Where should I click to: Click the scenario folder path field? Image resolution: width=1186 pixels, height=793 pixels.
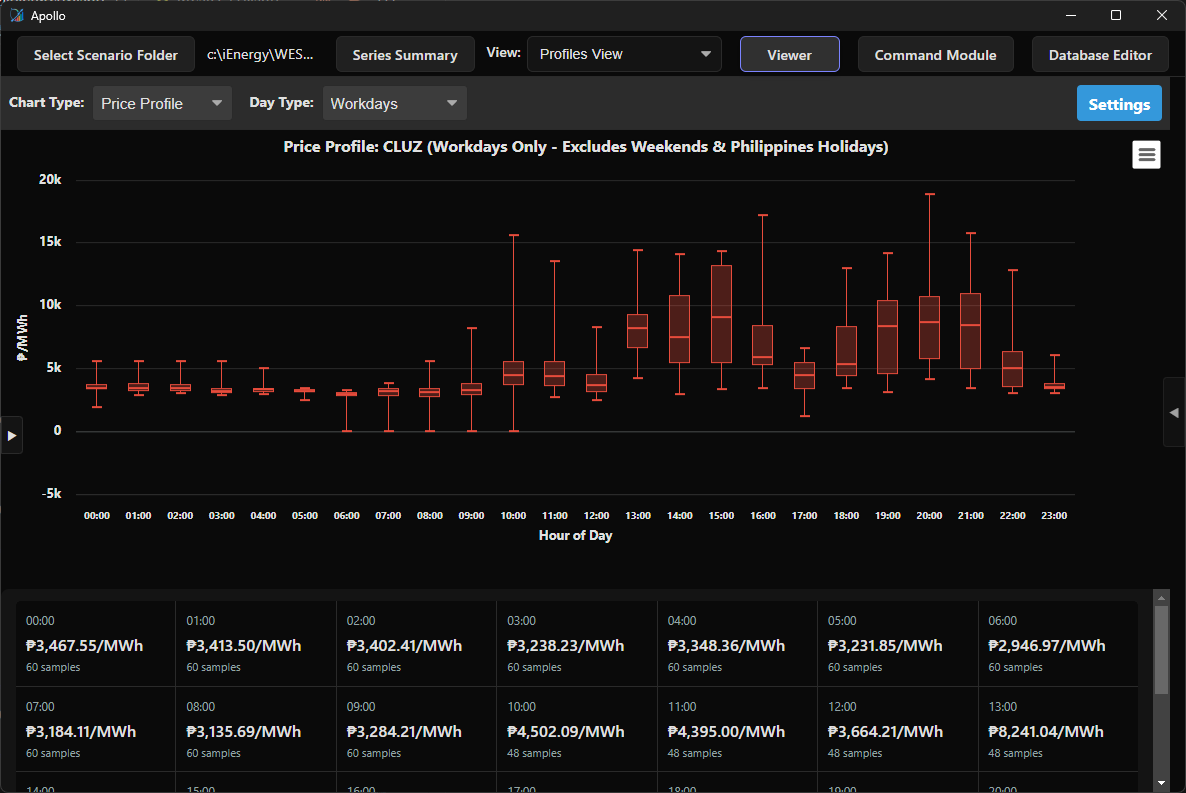[261, 55]
